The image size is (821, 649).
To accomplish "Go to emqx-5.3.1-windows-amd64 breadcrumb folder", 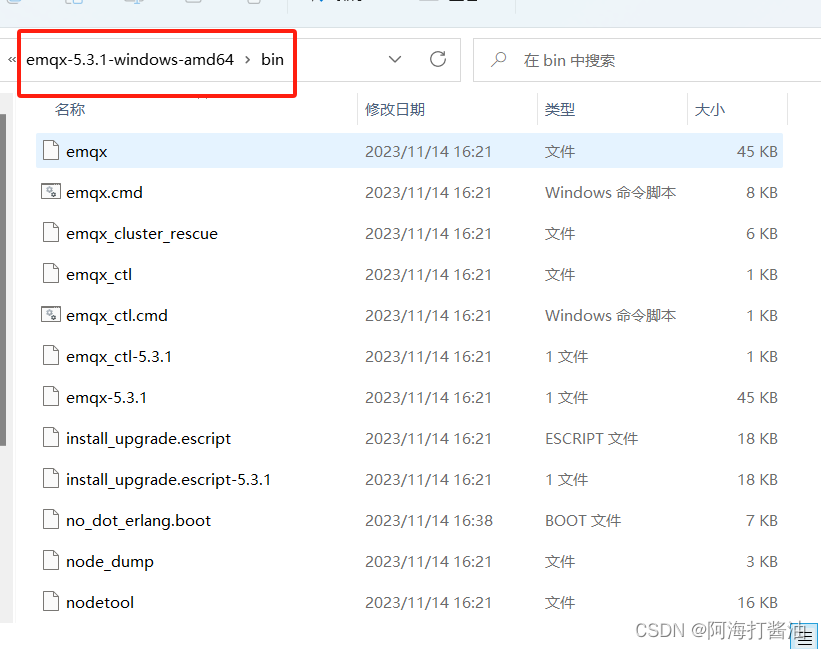I will coord(130,60).
